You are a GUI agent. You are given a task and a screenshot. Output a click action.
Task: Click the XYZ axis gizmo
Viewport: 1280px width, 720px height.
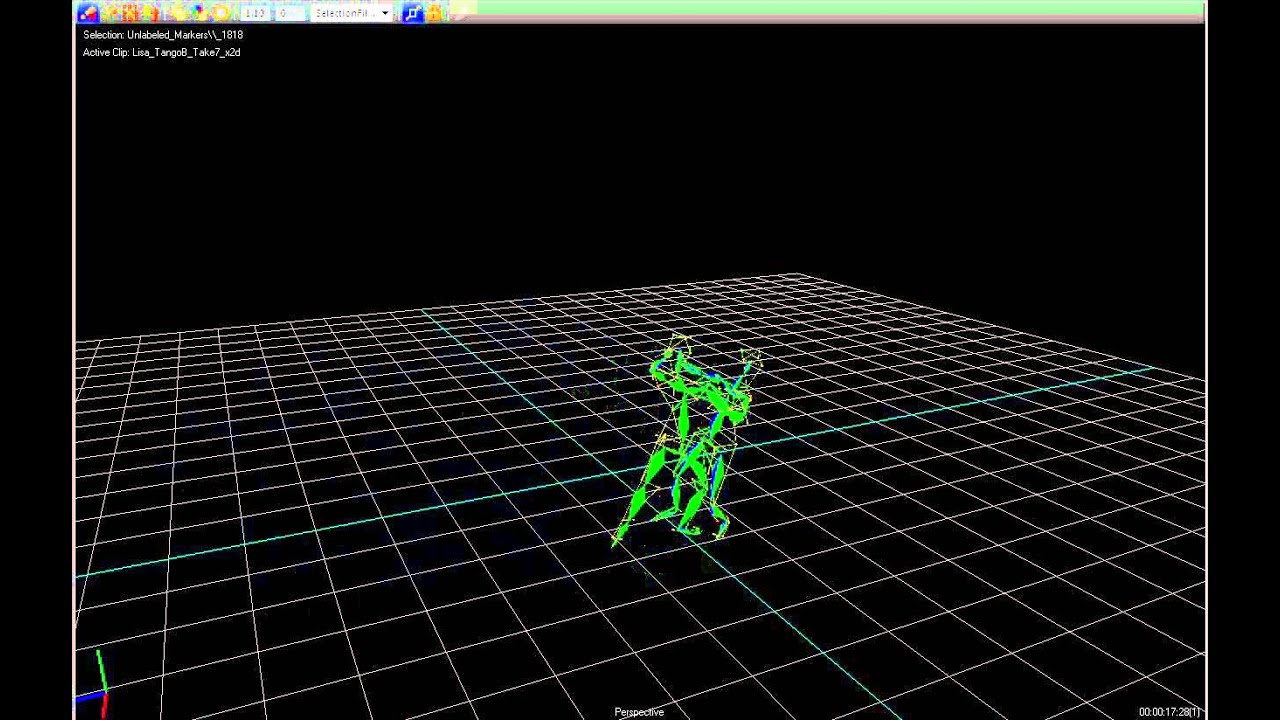pos(94,684)
